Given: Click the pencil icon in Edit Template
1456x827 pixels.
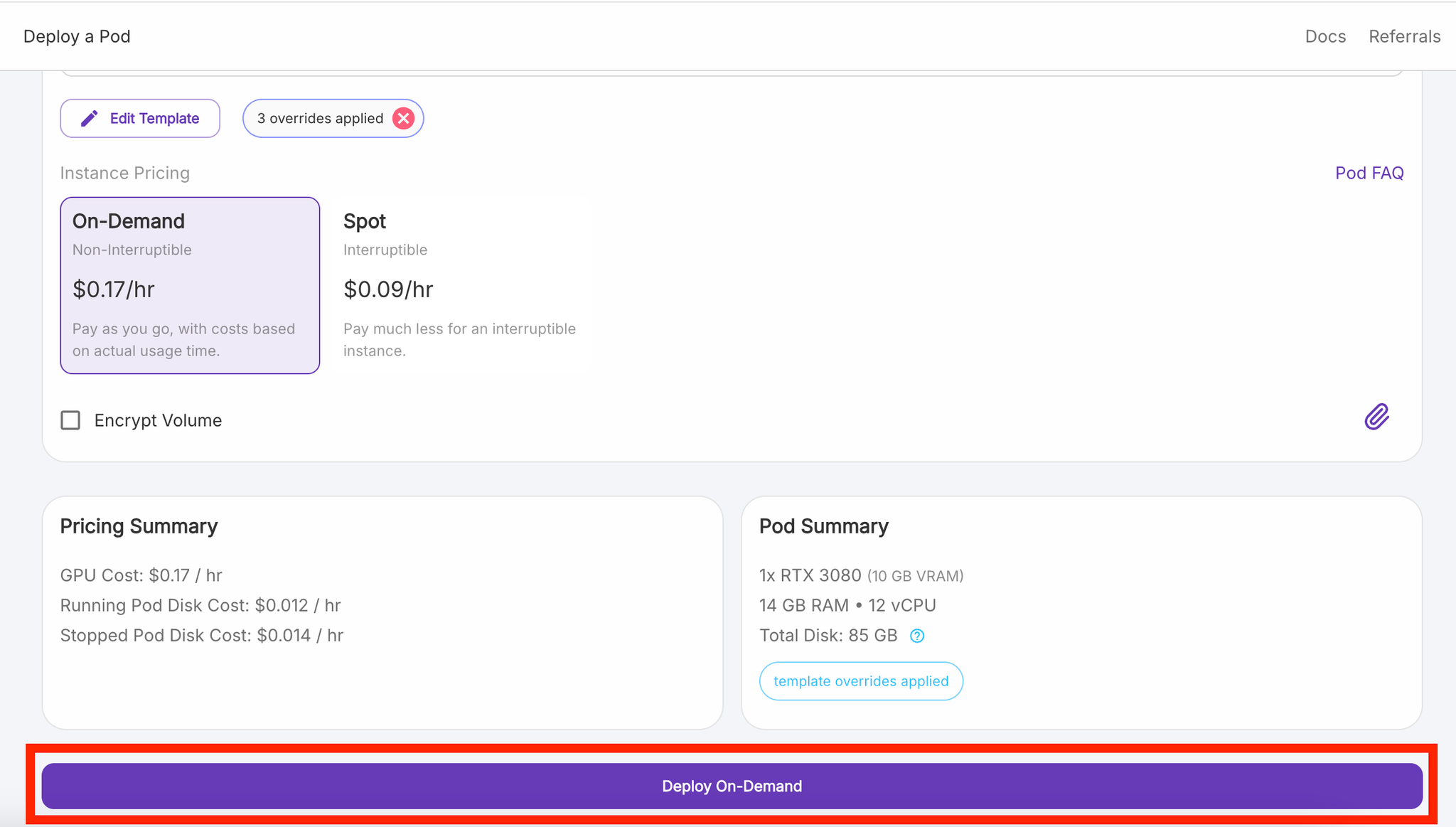Looking at the screenshot, I should [x=89, y=118].
